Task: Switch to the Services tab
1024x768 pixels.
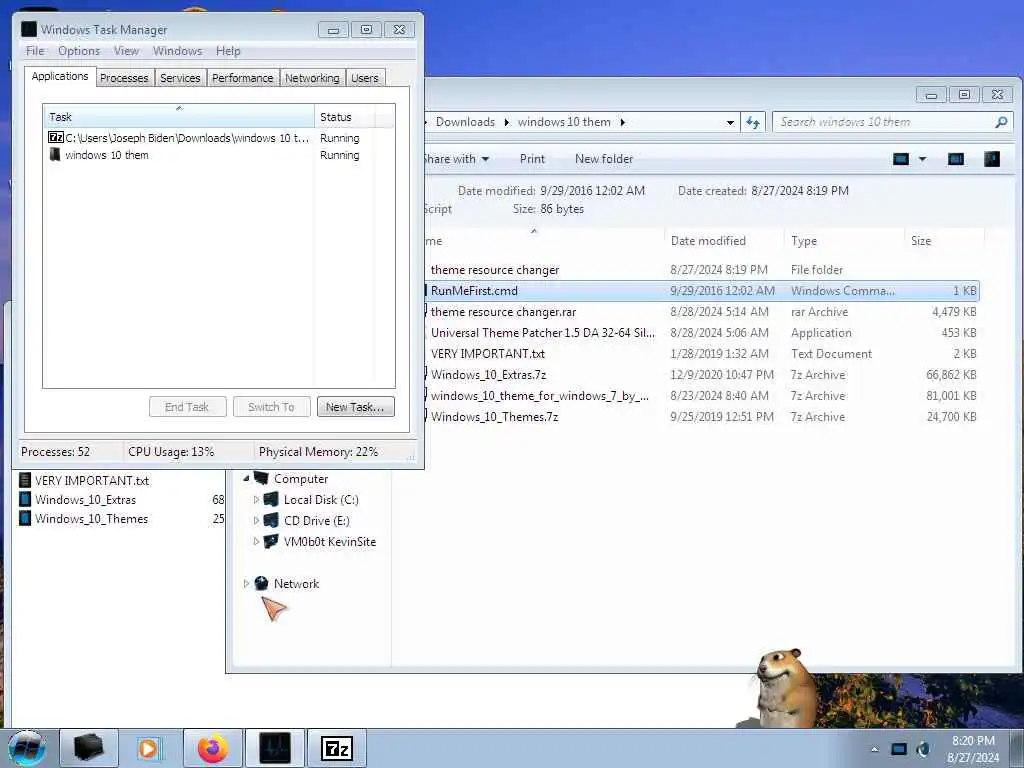Action: point(180,78)
